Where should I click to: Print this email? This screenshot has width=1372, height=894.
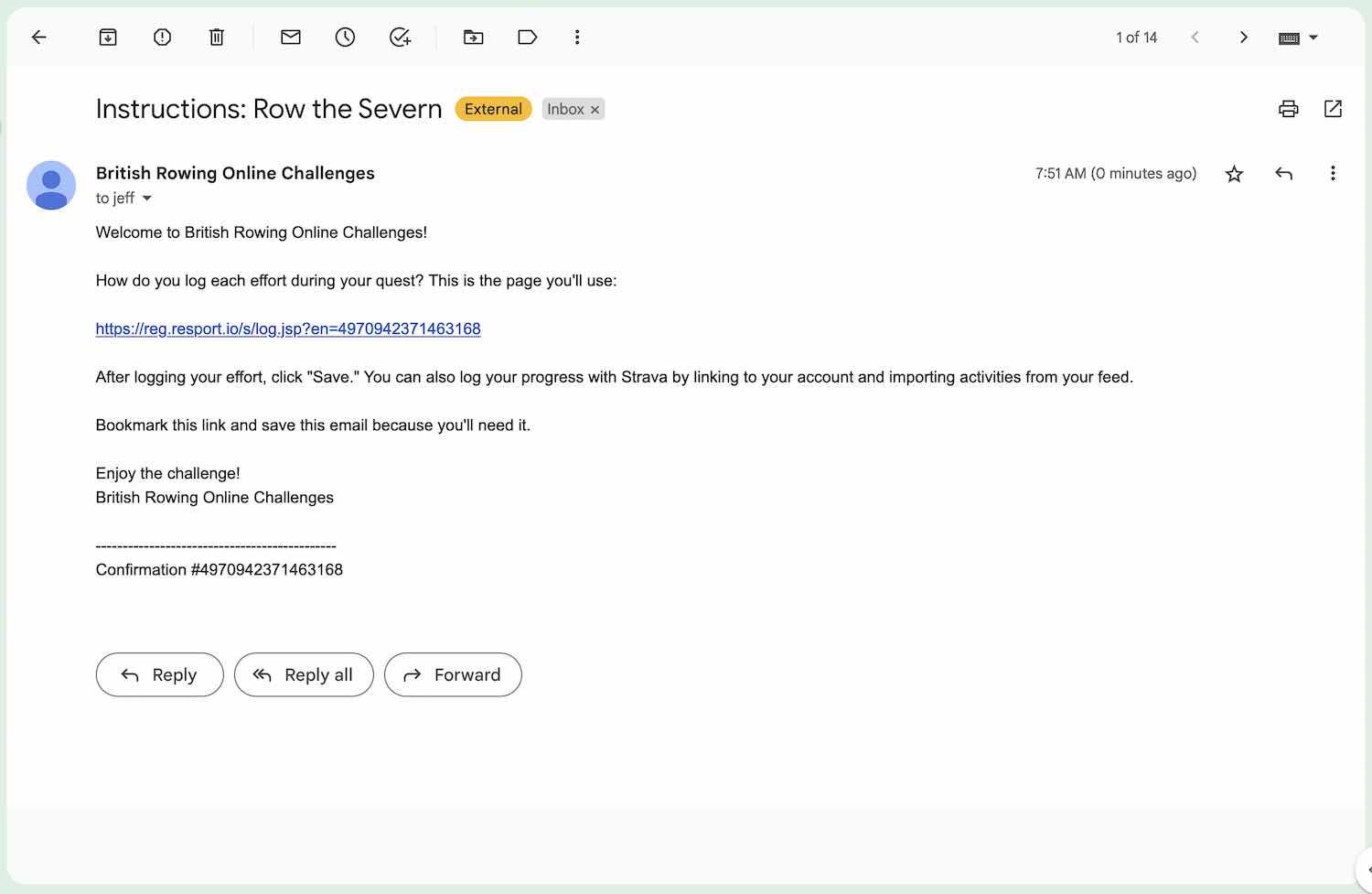(1288, 109)
